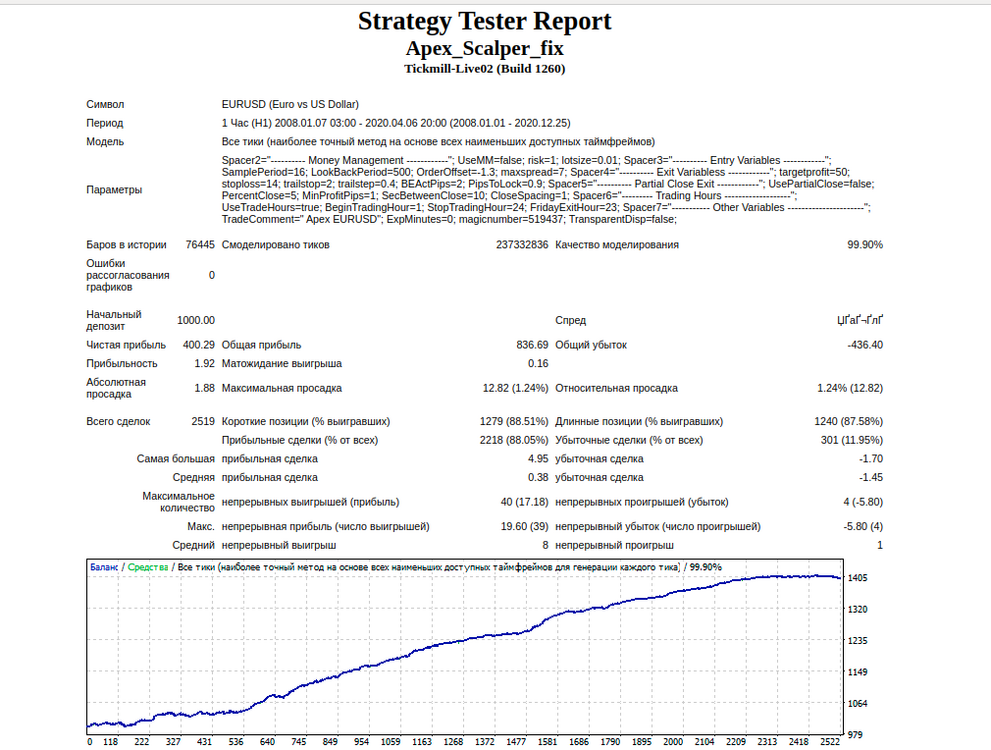Click the profit factor value '1.92'
Image resolution: width=991 pixels, height=750 pixels.
coord(205,363)
